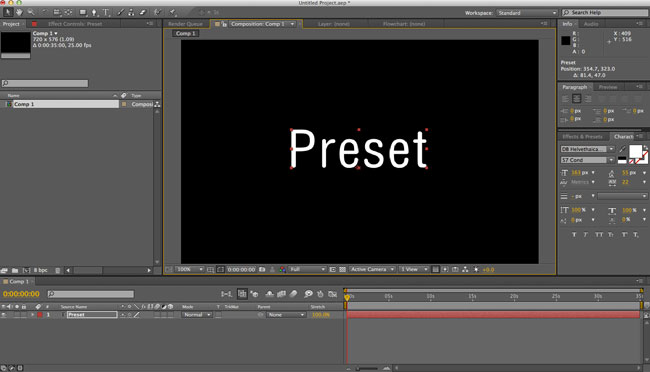Switch to Effect Controls: Preset tab
The height and width of the screenshot is (372, 650).
click(75, 24)
